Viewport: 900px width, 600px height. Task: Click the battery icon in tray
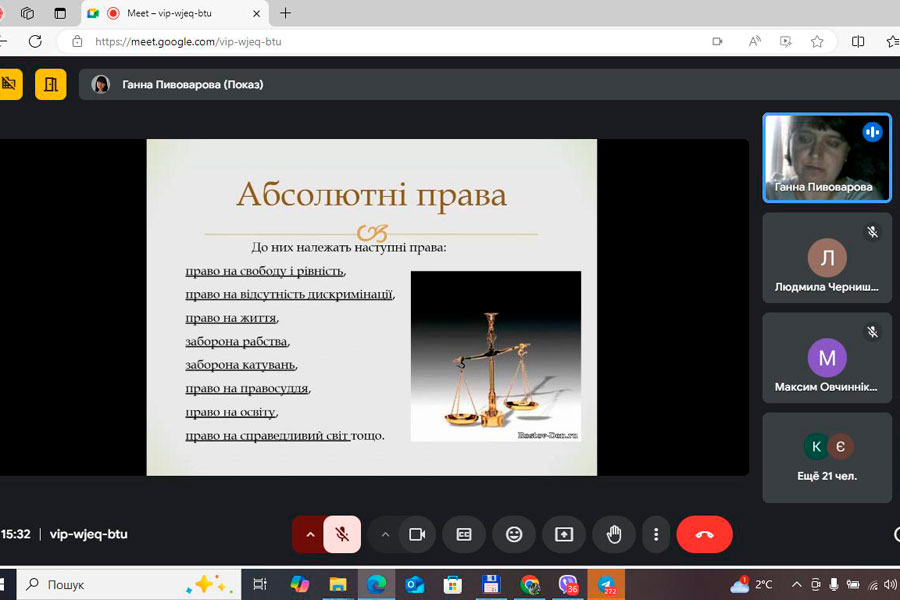pos(853,584)
